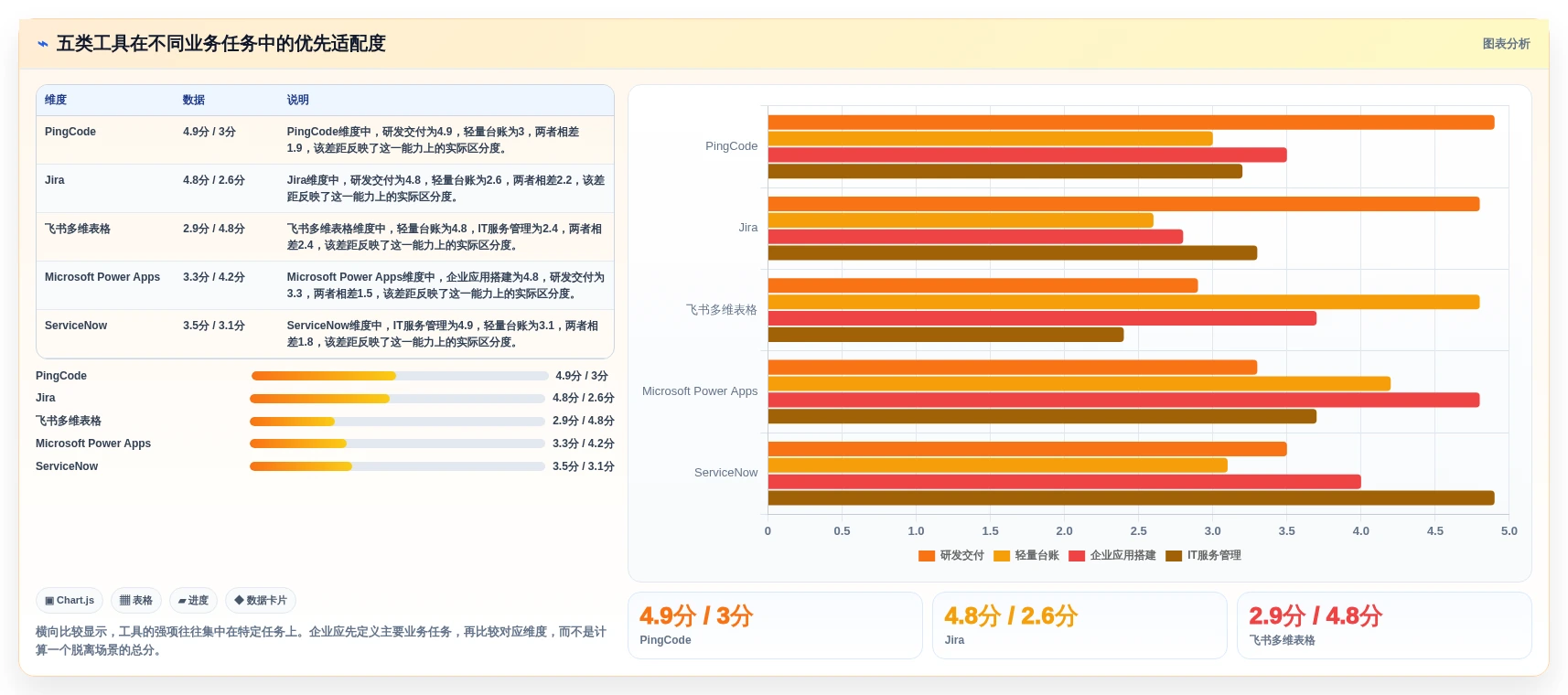Click the 数据 column header

(194, 100)
